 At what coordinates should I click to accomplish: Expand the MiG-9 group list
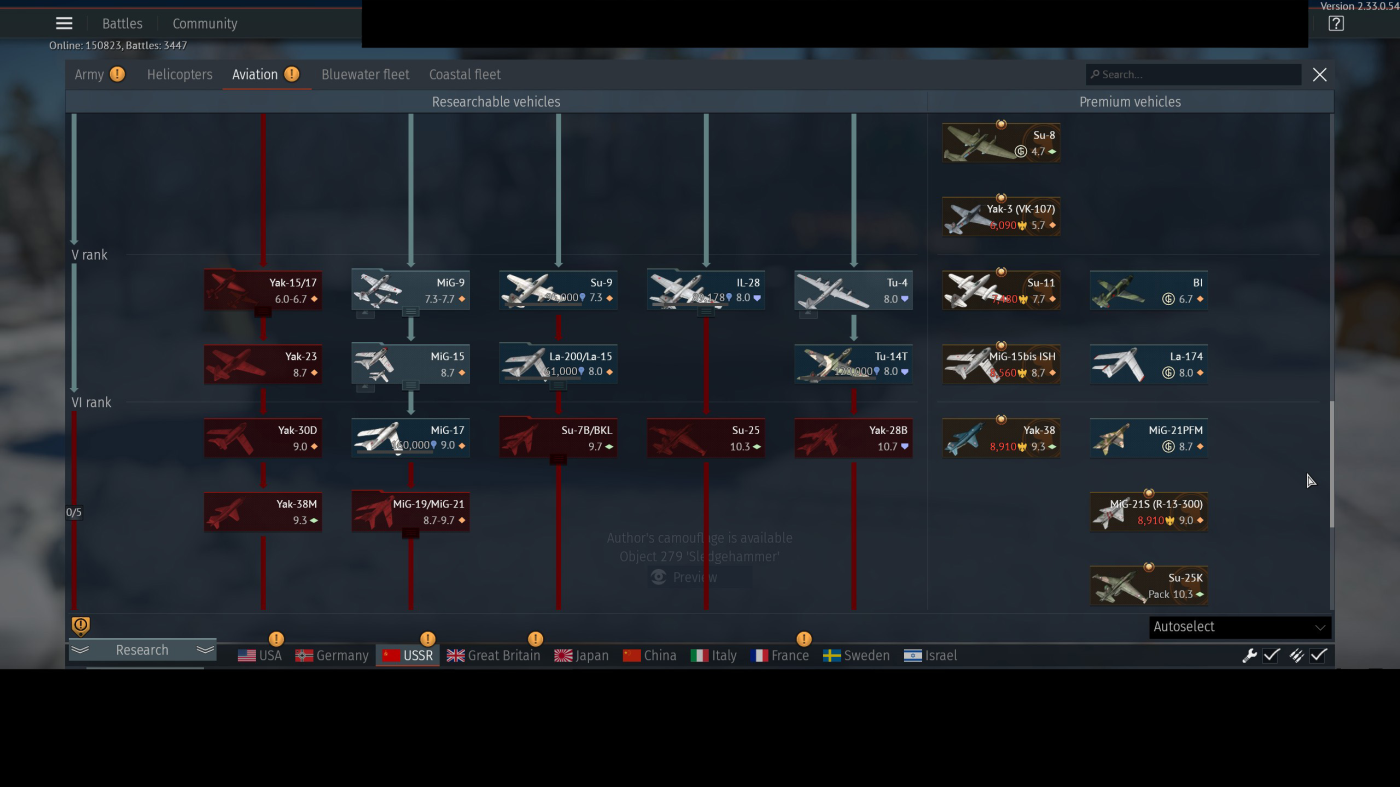click(411, 312)
